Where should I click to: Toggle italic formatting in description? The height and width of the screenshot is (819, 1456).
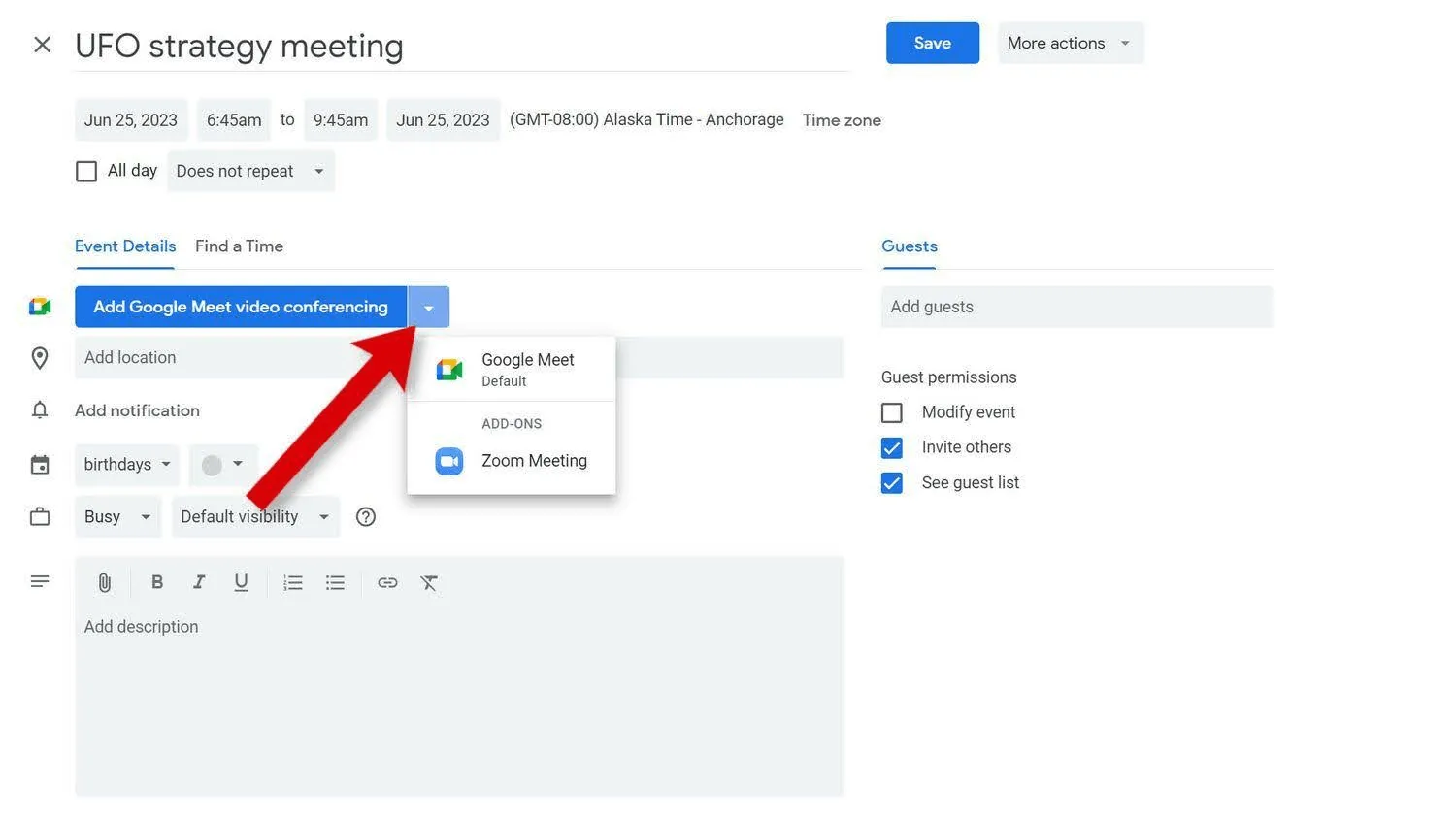tap(199, 582)
